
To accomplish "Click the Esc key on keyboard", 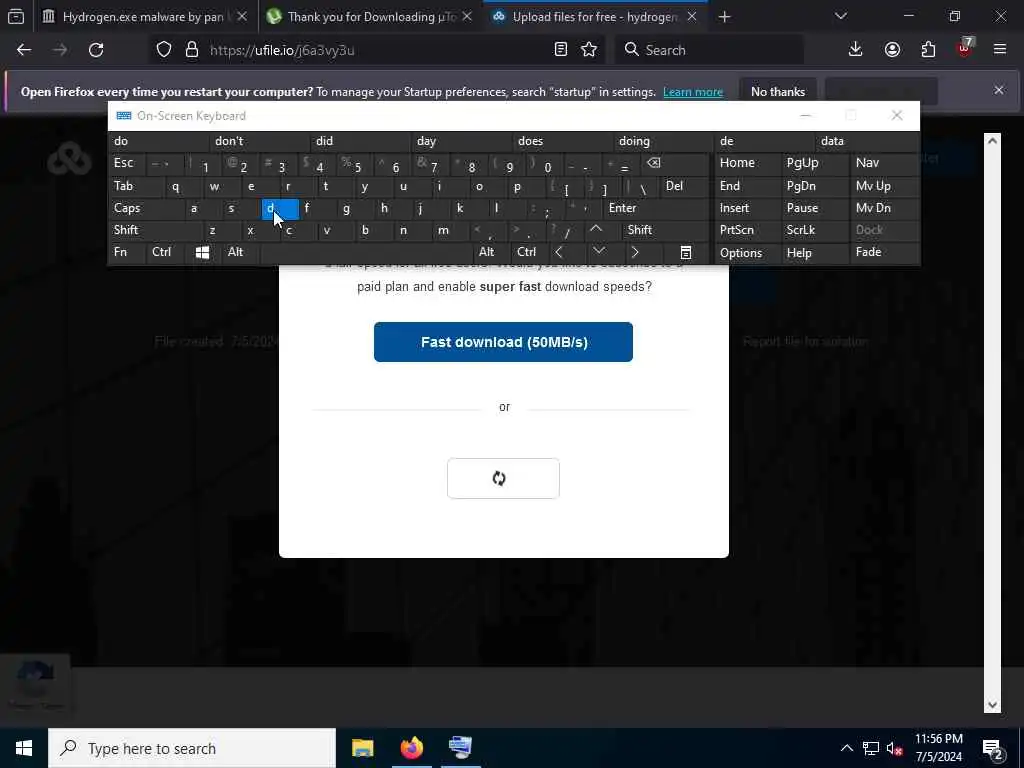I will pos(127,163).
